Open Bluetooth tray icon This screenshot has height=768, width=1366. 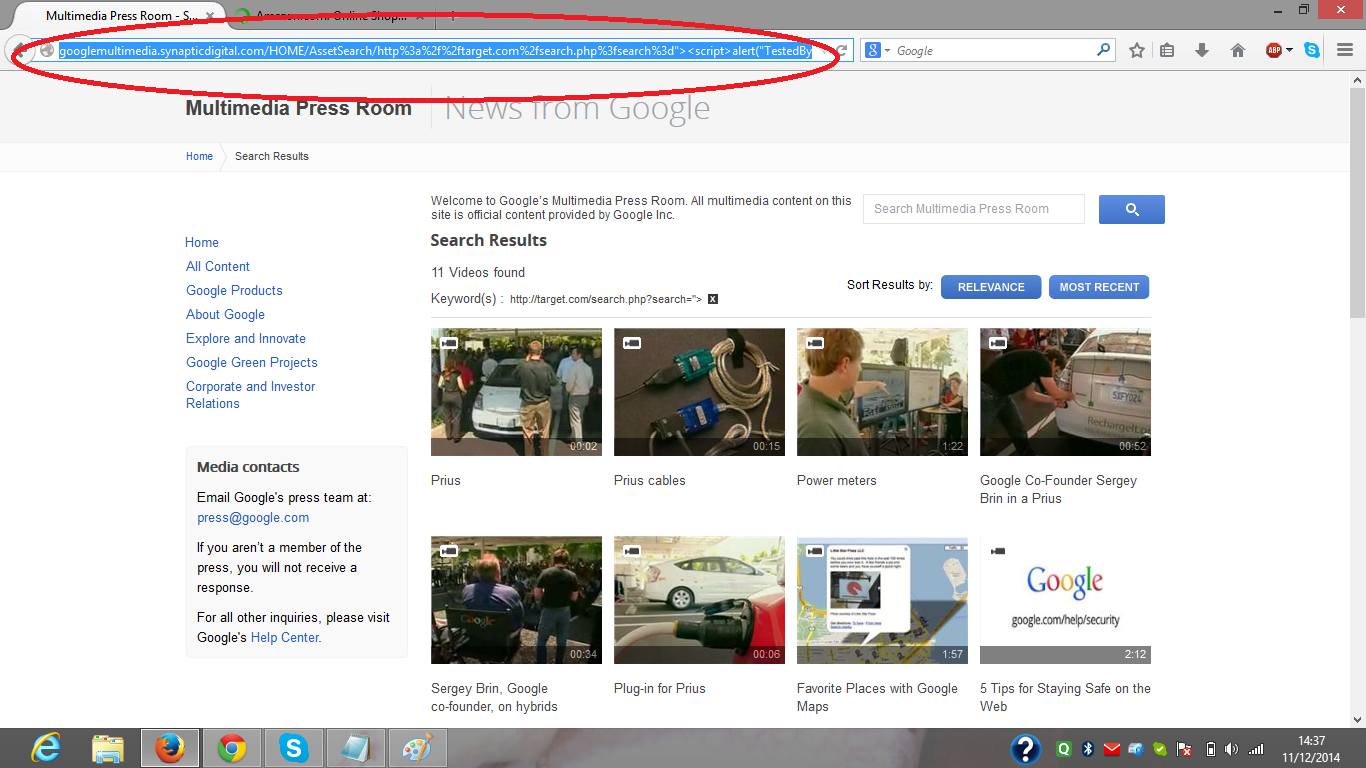[1087, 749]
